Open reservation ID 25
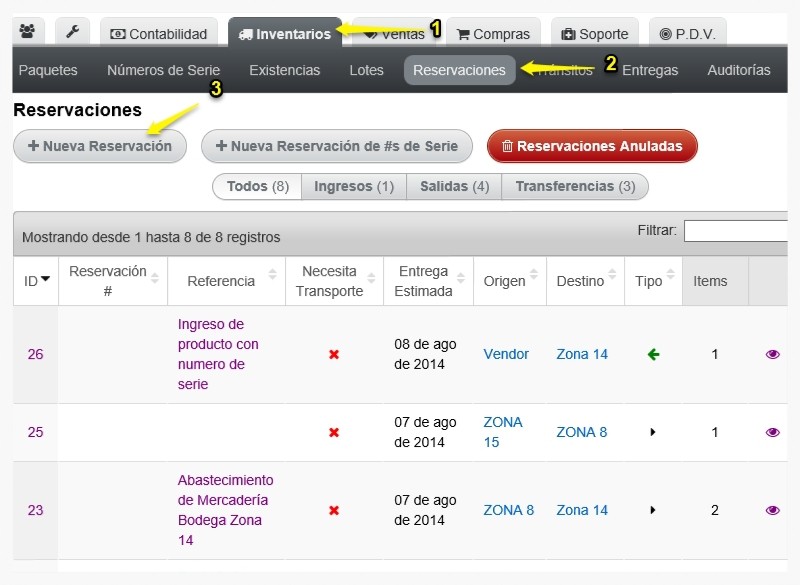Image resolution: width=800 pixels, height=585 pixels. point(35,432)
